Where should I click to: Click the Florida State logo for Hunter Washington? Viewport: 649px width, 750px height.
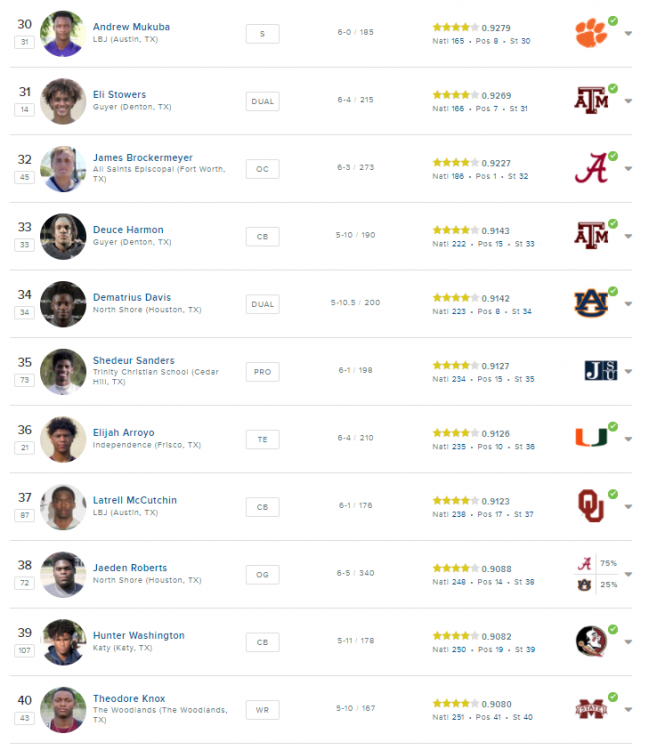click(x=590, y=641)
